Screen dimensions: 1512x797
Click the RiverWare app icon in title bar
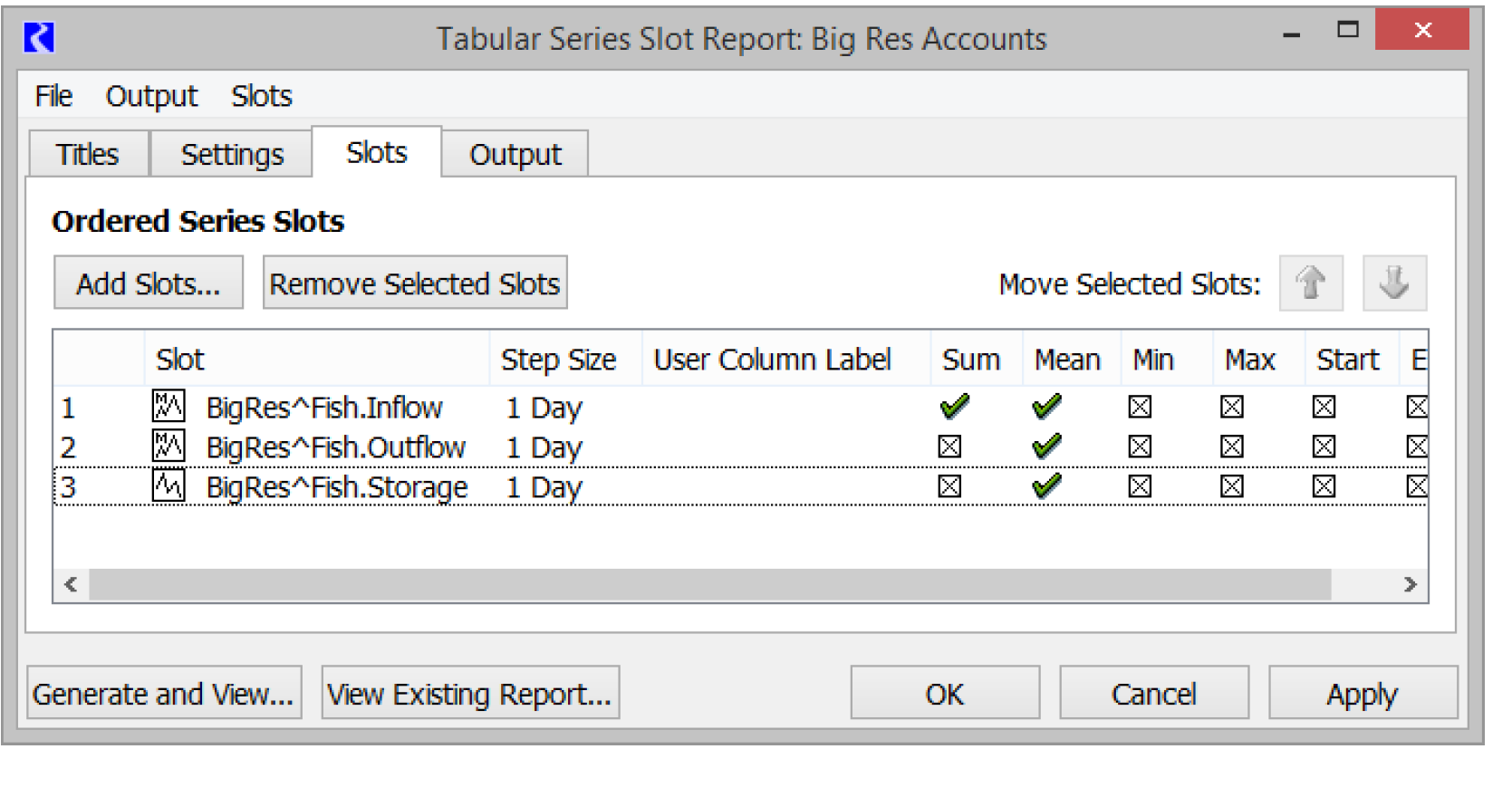(39, 38)
